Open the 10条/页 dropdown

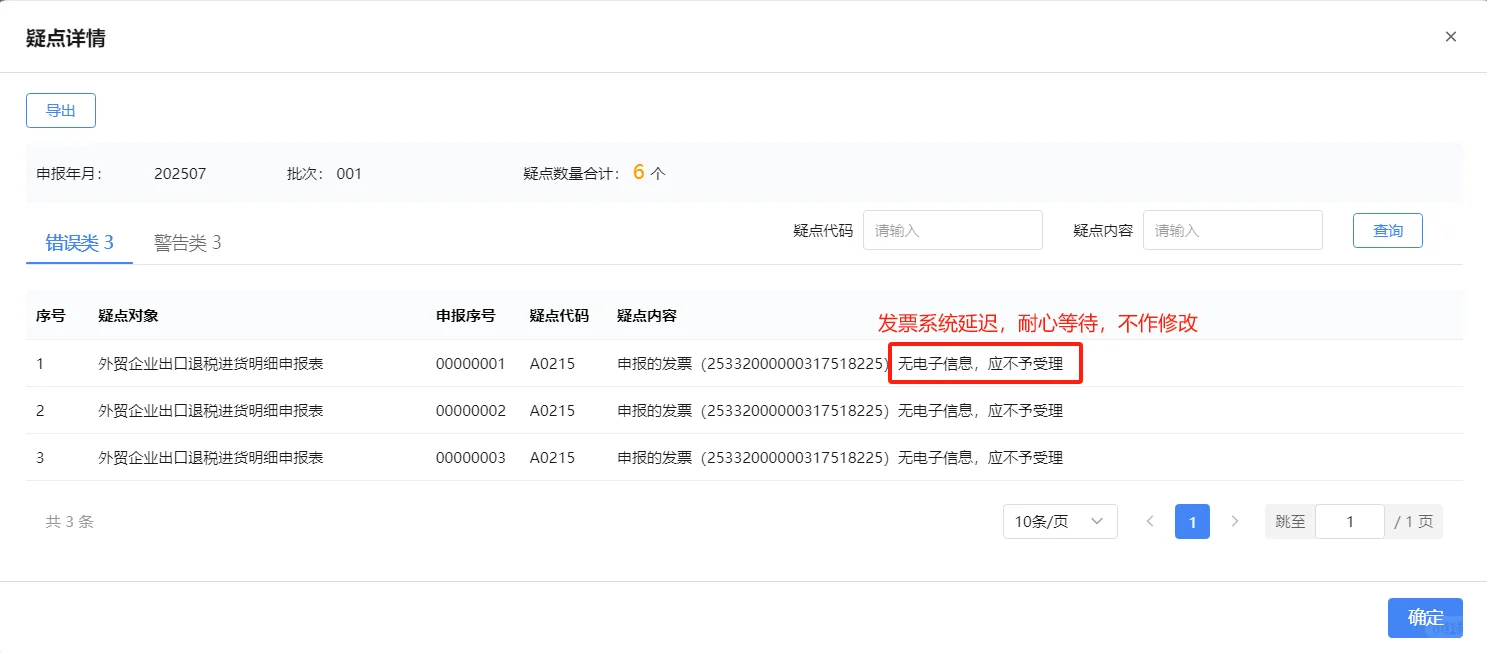click(1059, 521)
